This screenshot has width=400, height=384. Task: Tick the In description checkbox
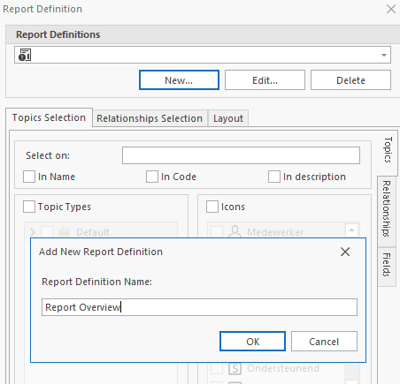point(274,177)
